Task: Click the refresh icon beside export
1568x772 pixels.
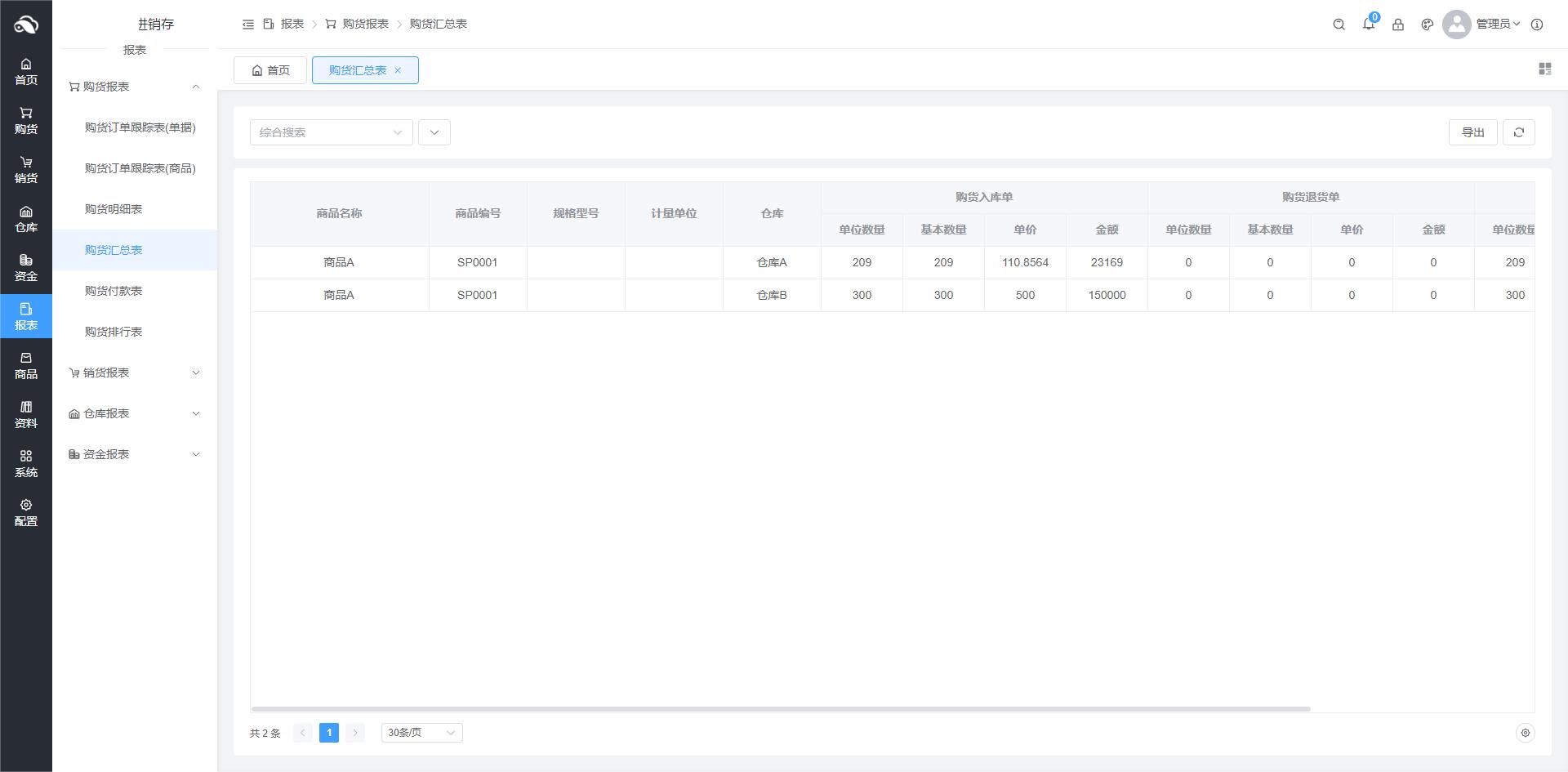Action: (x=1518, y=132)
